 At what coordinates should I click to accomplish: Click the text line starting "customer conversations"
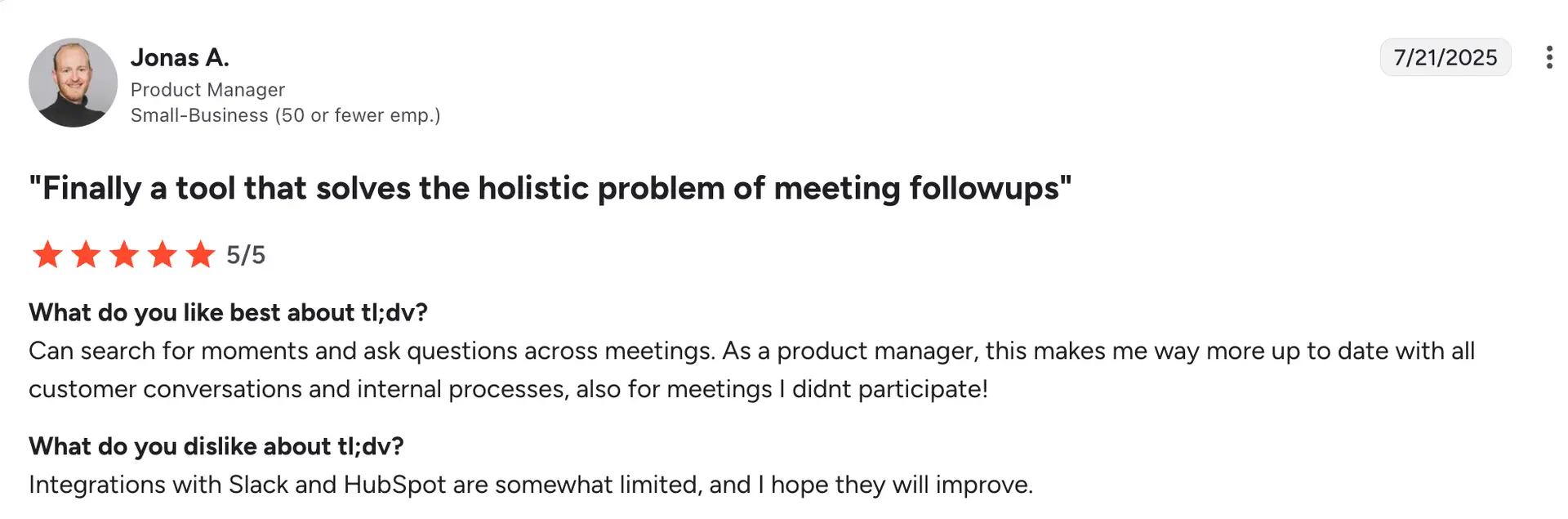pyautogui.click(x=508, y=389)
